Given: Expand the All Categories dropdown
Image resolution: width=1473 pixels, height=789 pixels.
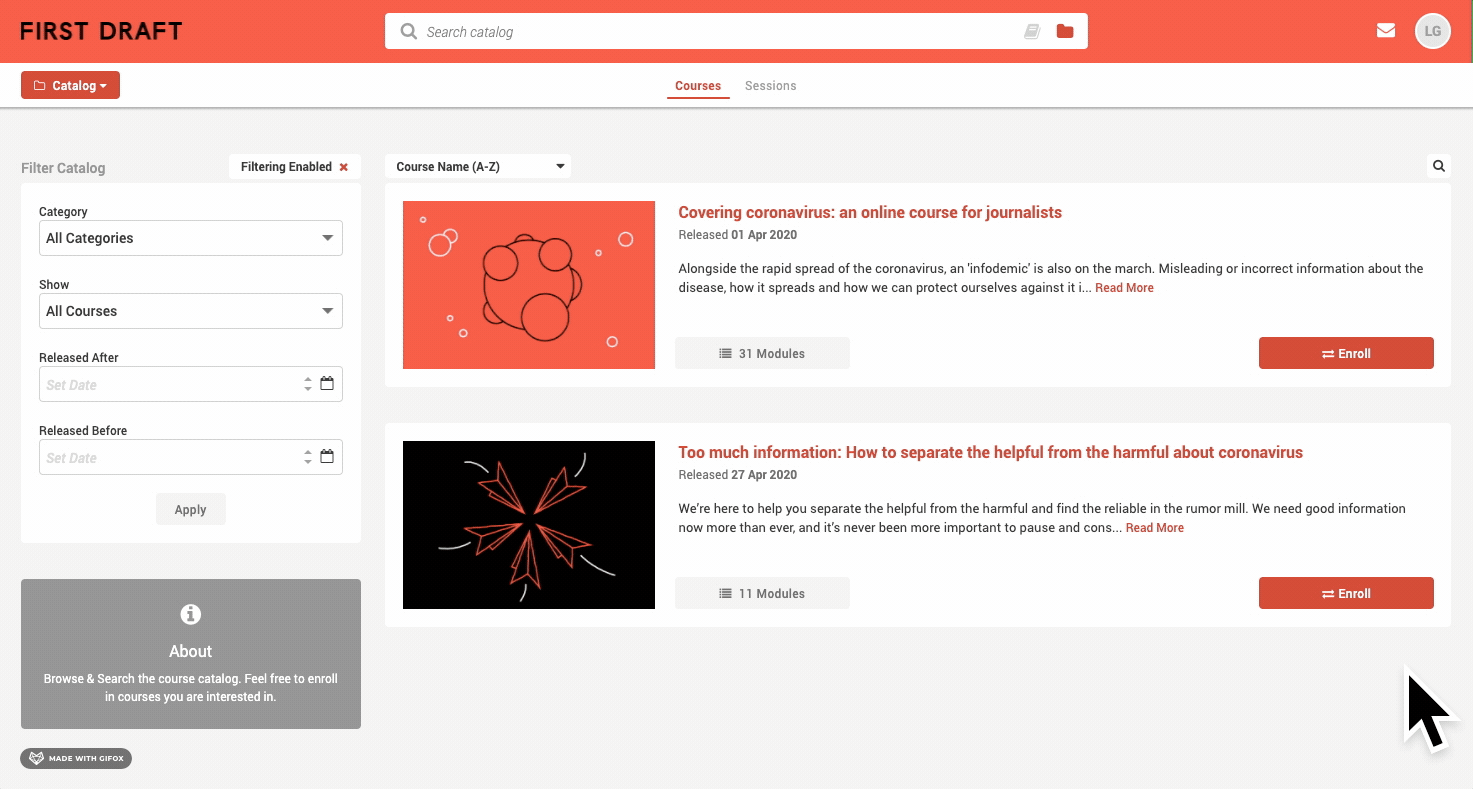Looking at the screenshot, I should [x=191, y=238].
